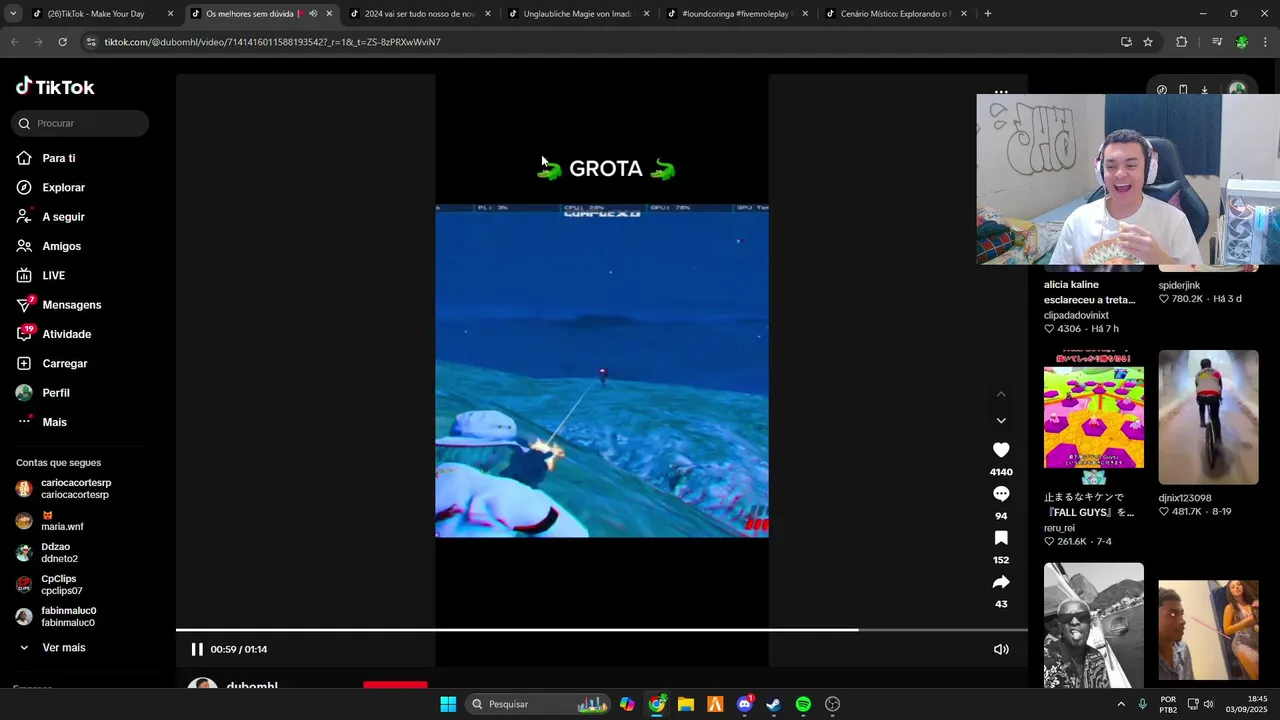The height and width of the screenshot is (720, 1280).
Task: Open the alicia kaline video title
Action: point(1089,292)
